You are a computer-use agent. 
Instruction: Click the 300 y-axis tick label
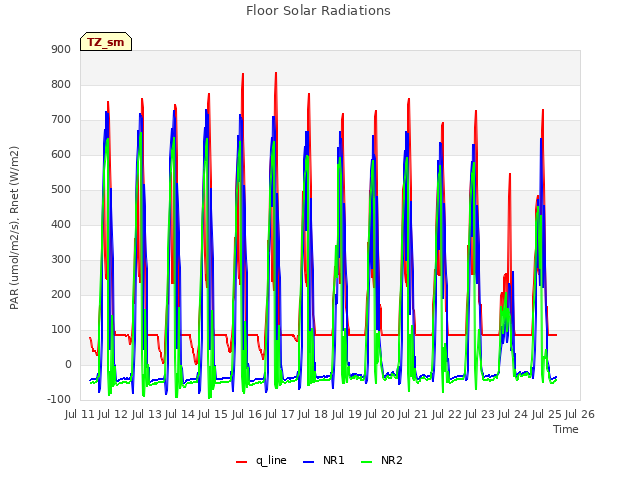coord(61,260)
